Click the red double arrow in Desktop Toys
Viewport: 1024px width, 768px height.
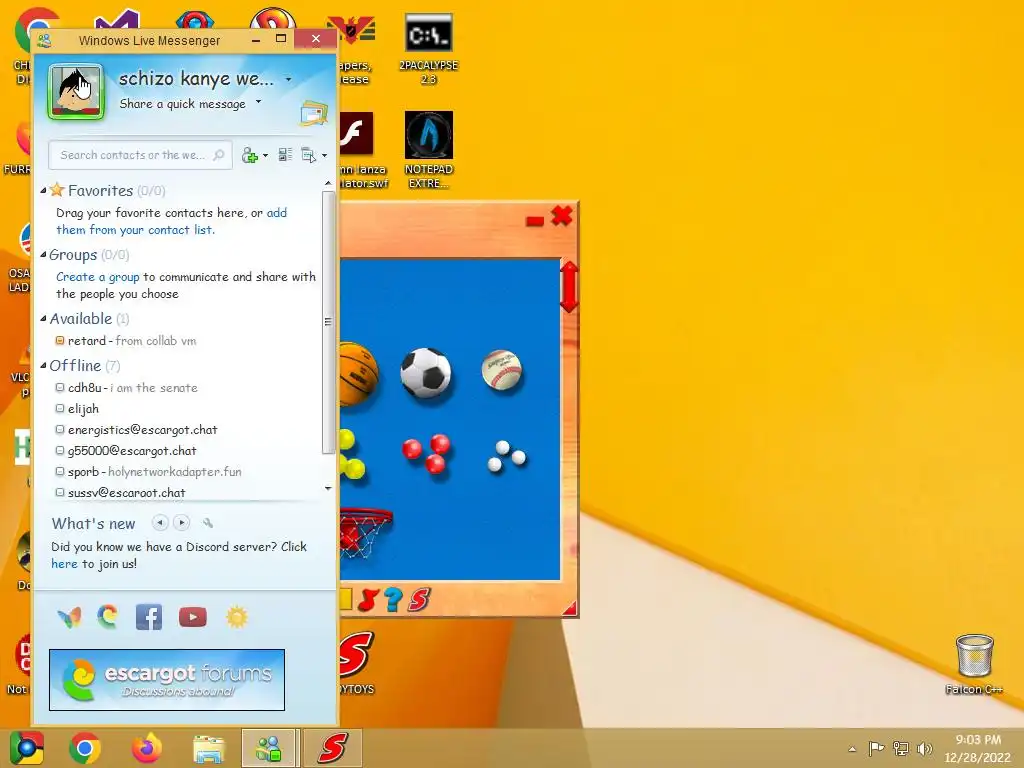click(569, 287)
